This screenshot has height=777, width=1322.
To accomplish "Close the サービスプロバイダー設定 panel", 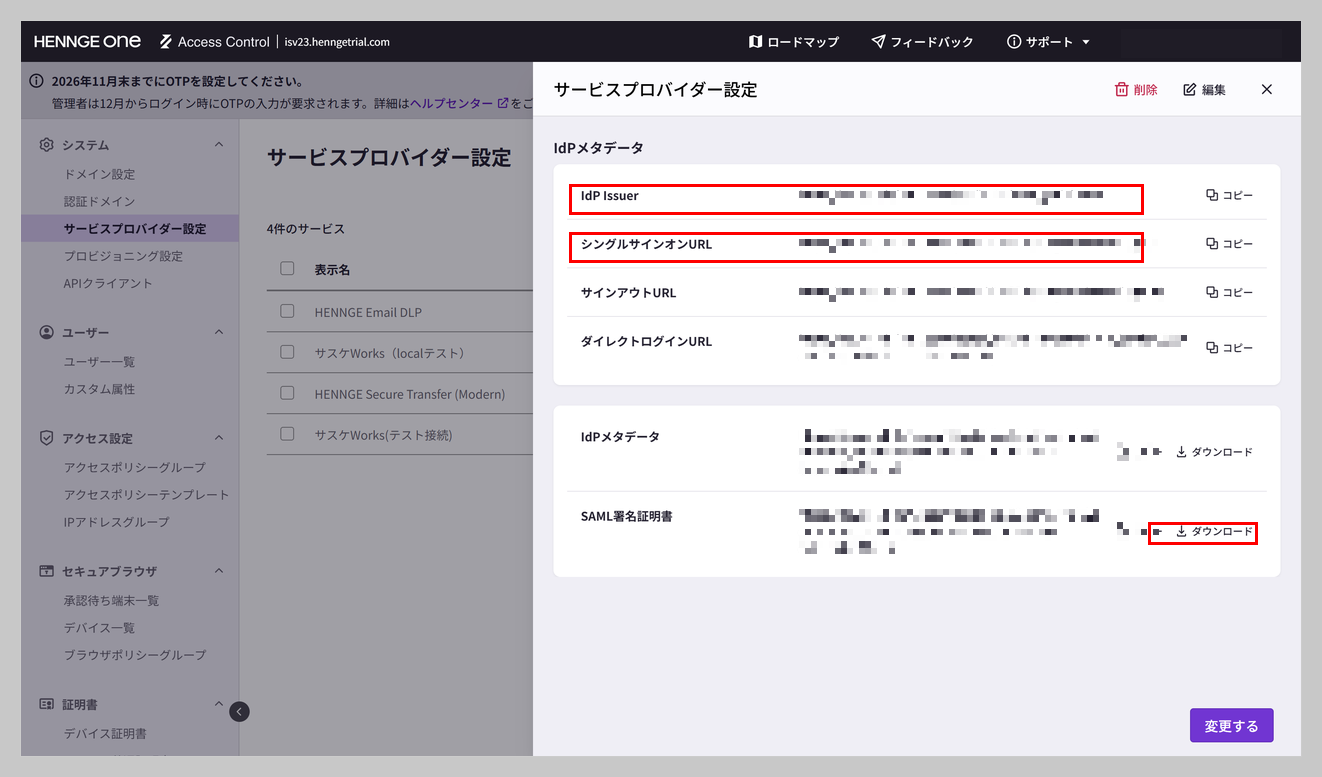I will 1267,90.
